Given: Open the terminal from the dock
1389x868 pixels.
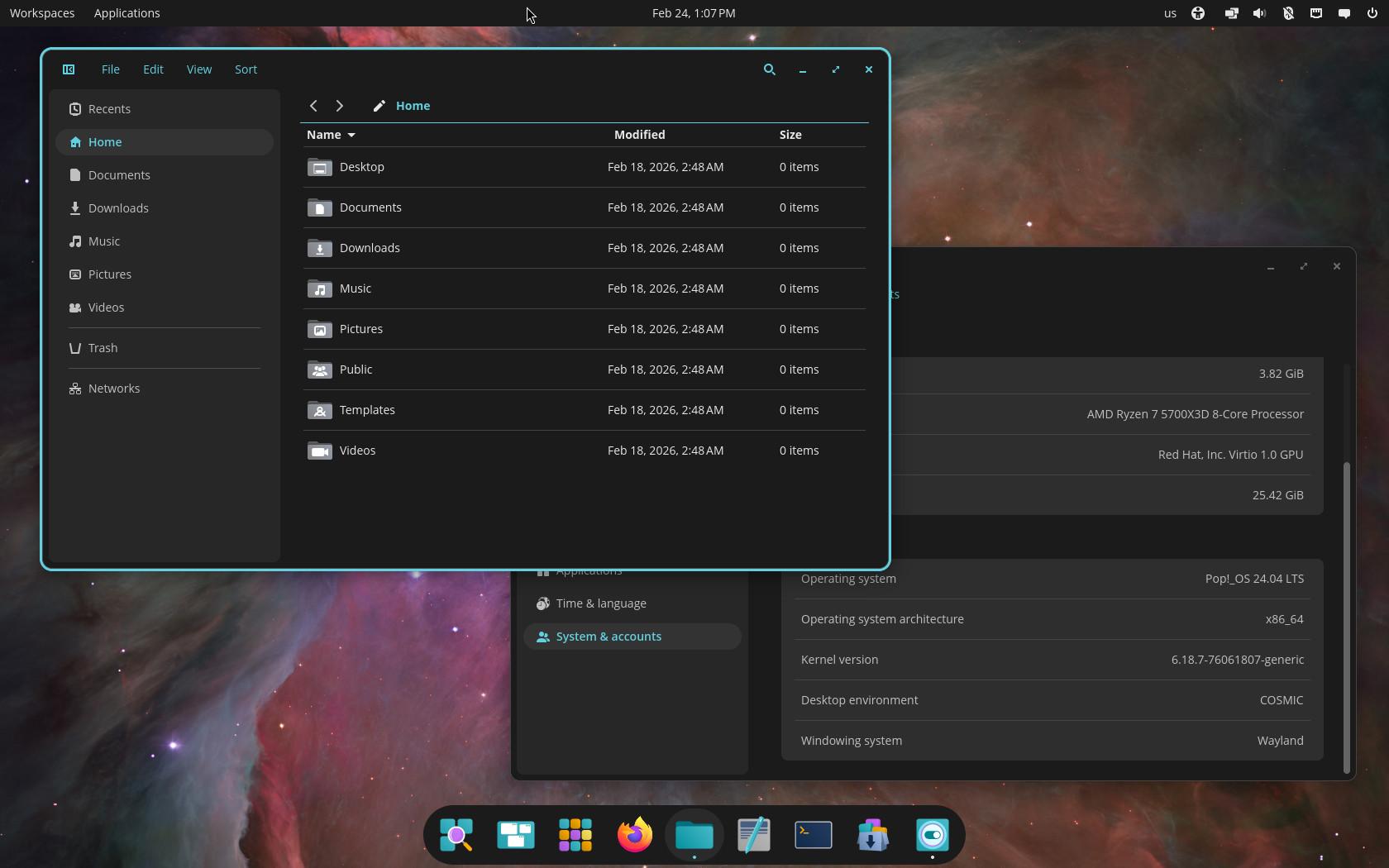Looking at the screenshot, I should tap(813, 835).
